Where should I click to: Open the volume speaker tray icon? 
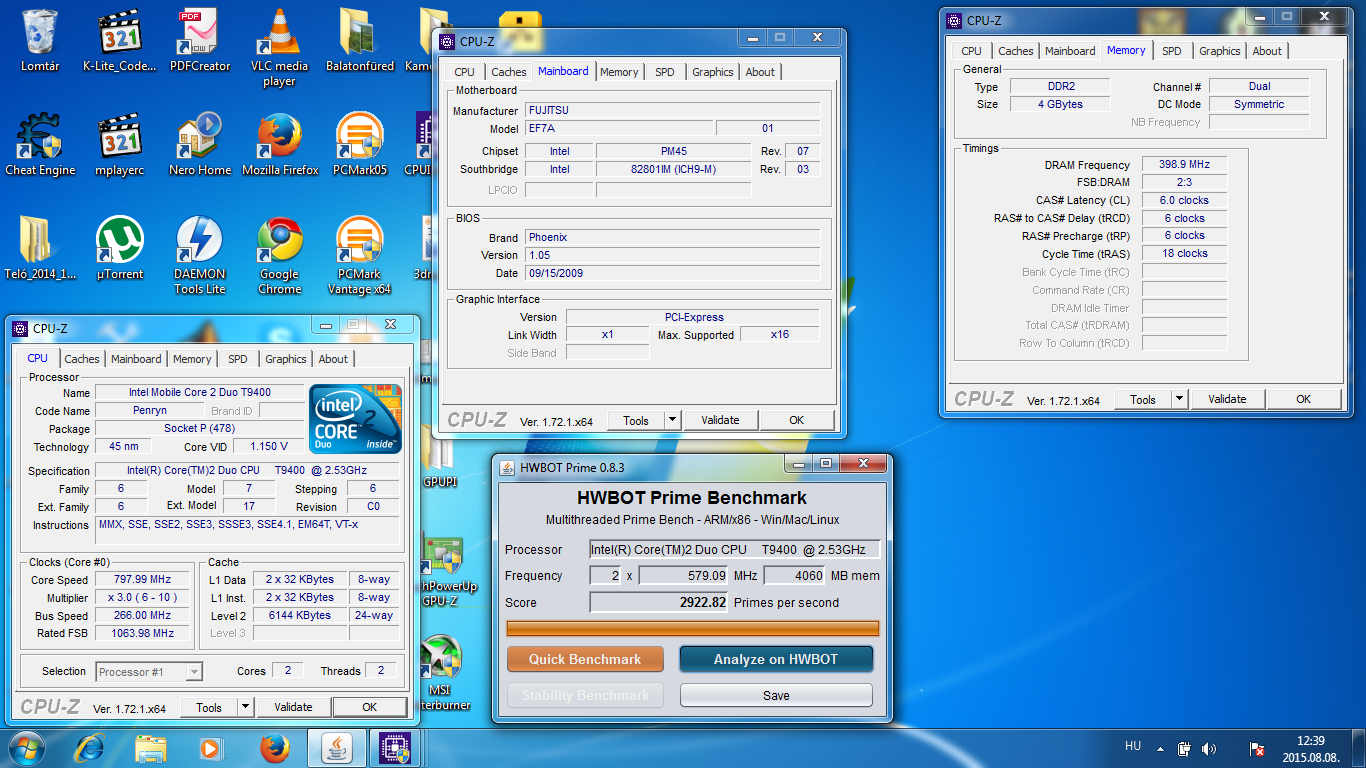1209,748
